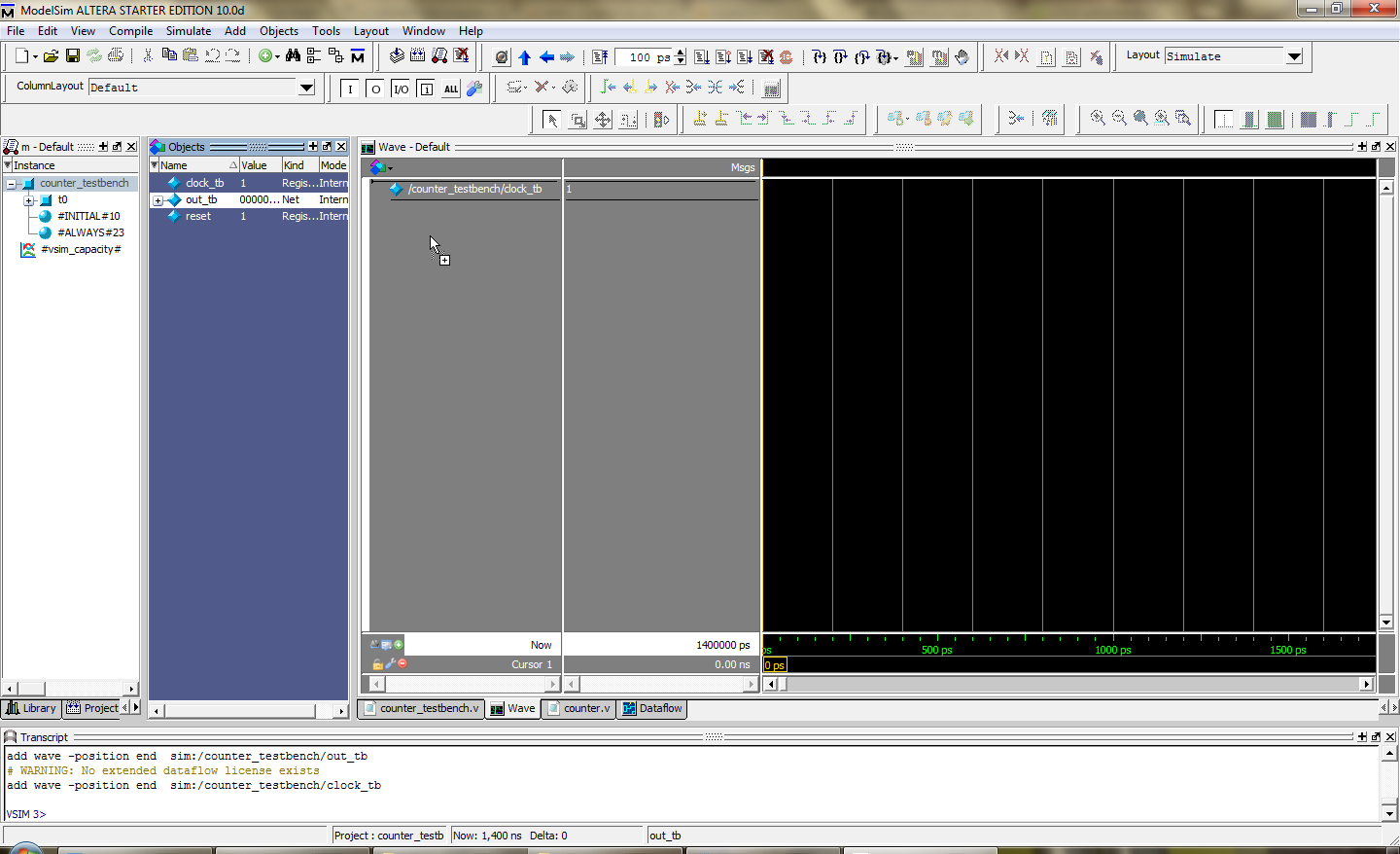Increase the run length stepper value
This screenshot has height=854, width=1400.
coord(681,53)
